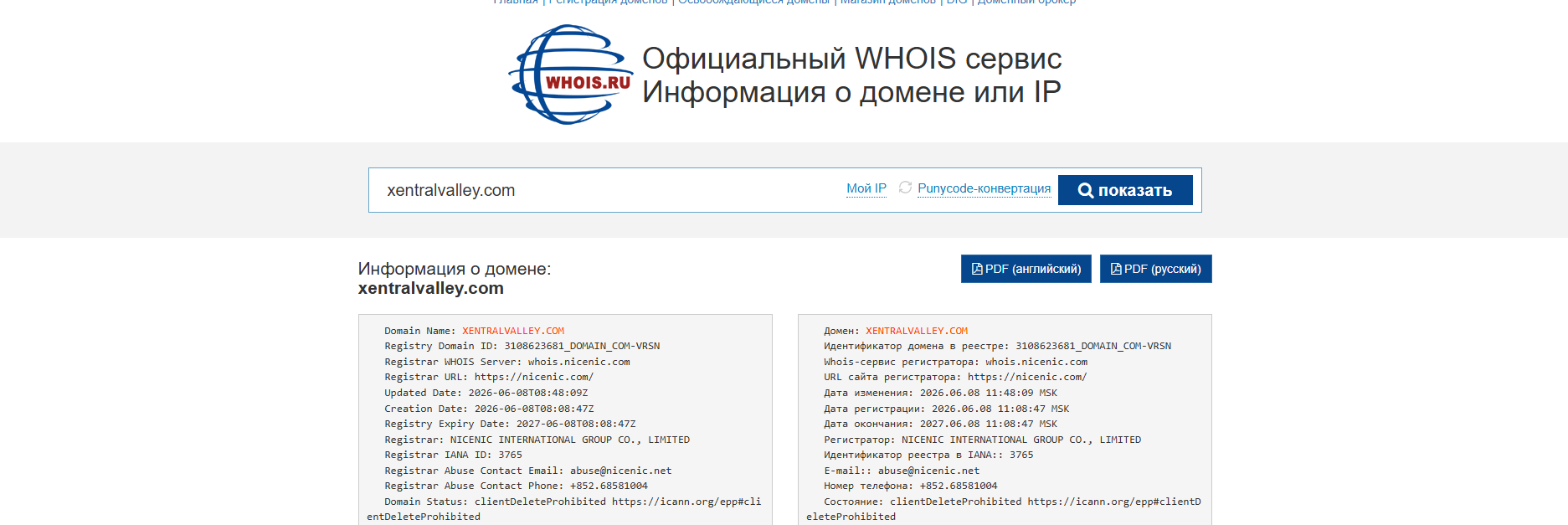Click the URL сайта регистратора row
This screenshot has height=525, width=1568.
click(955, 377)
